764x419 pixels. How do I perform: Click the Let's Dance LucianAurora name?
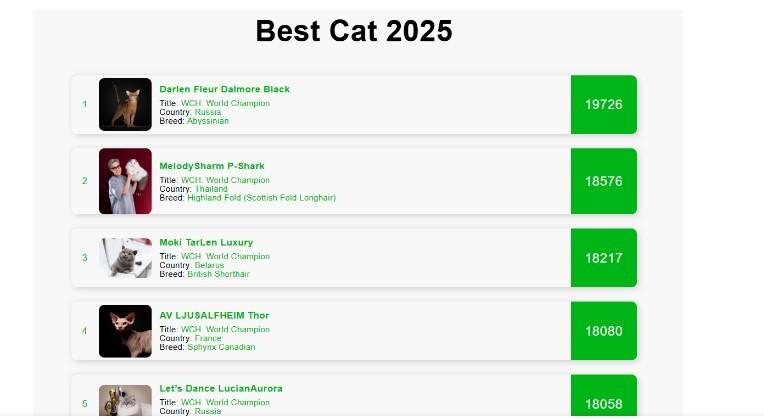point(221,389)
